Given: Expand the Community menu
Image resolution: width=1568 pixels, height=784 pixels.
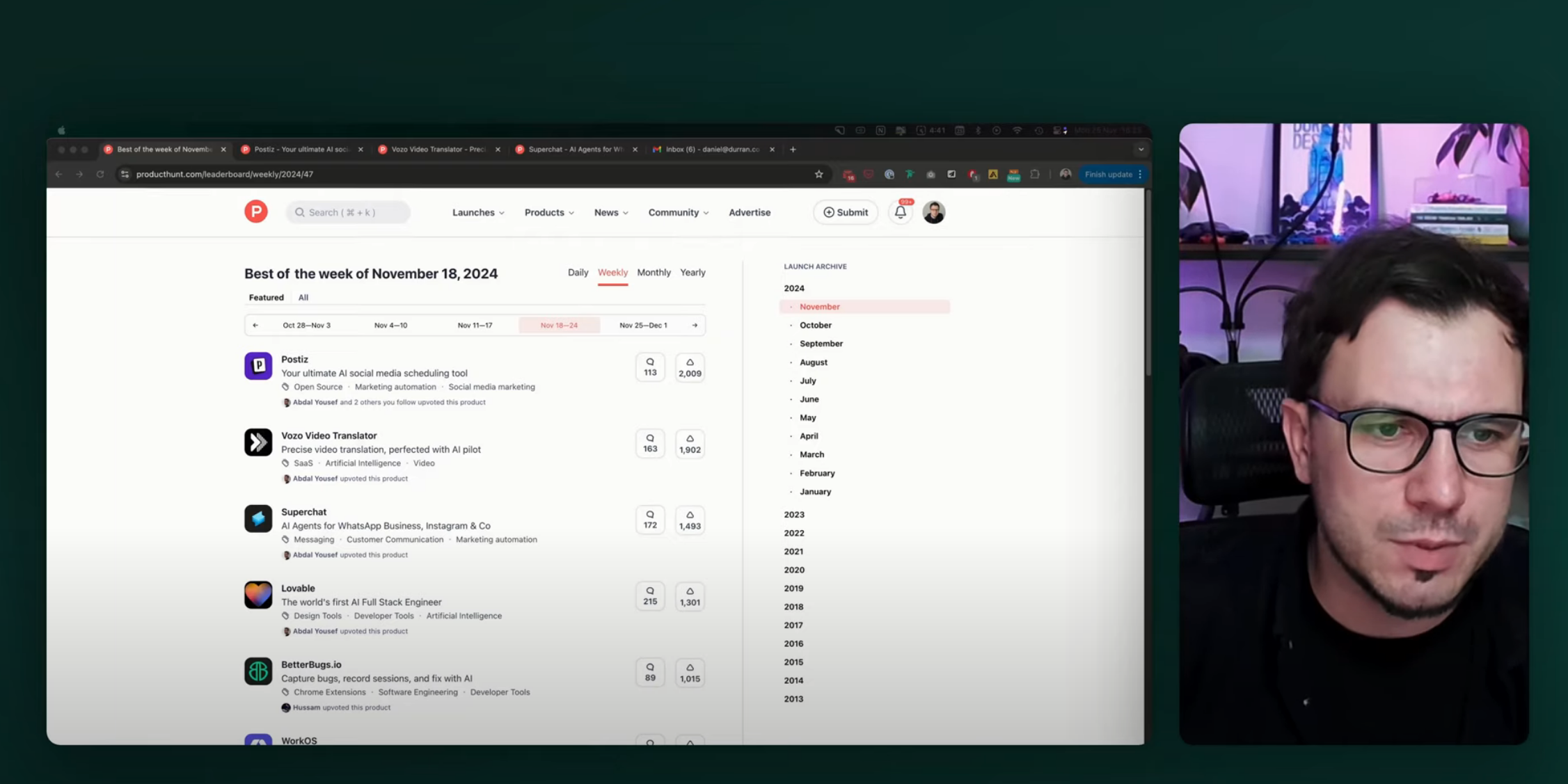Looking at the screenshot, I should coord(679,212).
